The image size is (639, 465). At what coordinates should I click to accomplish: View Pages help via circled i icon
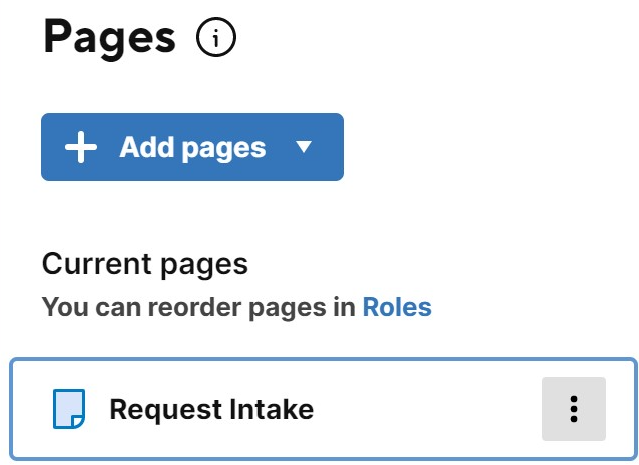pyautogui.click(x=216, y=37)
